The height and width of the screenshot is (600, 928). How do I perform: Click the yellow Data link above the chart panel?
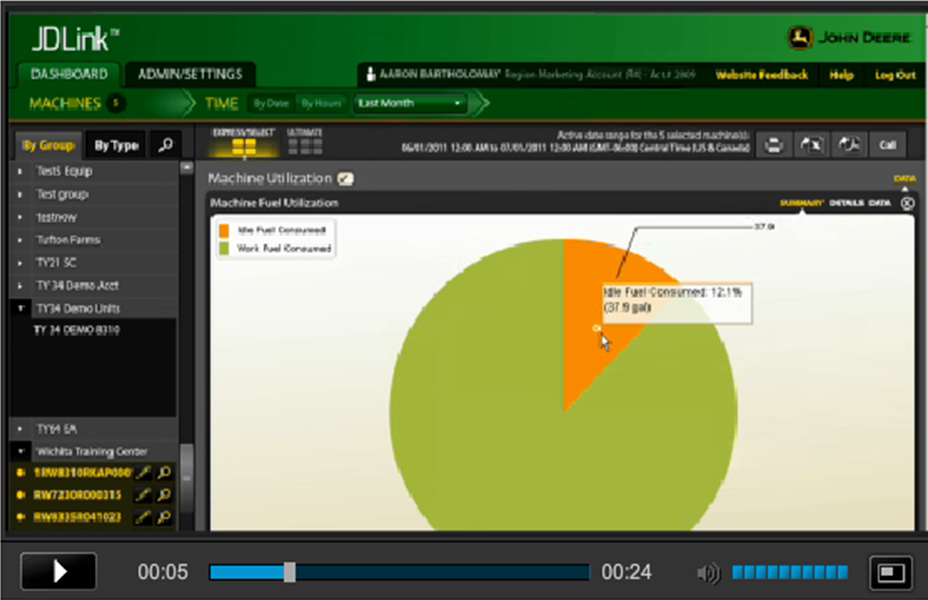tap(905, 178)
